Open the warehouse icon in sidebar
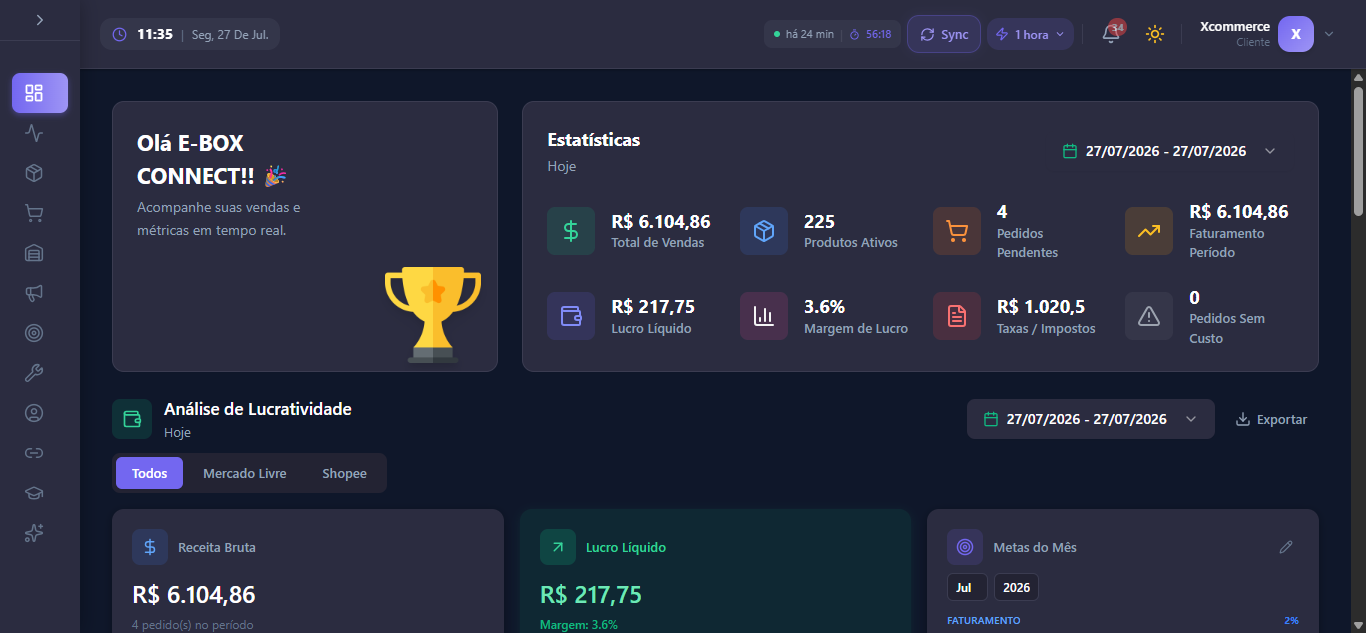The image size is (1366, 633). click(34, 253)
